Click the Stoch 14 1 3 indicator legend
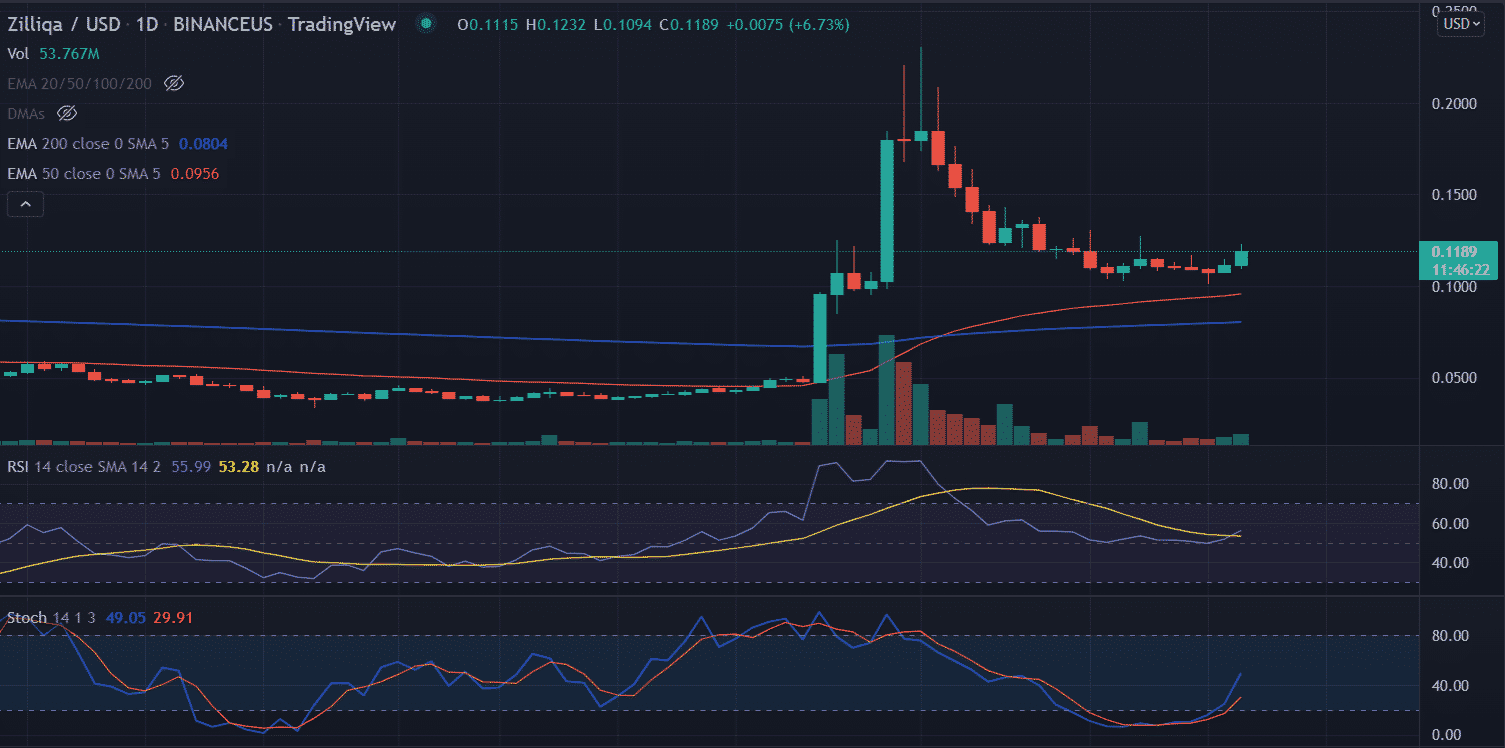 52,618
